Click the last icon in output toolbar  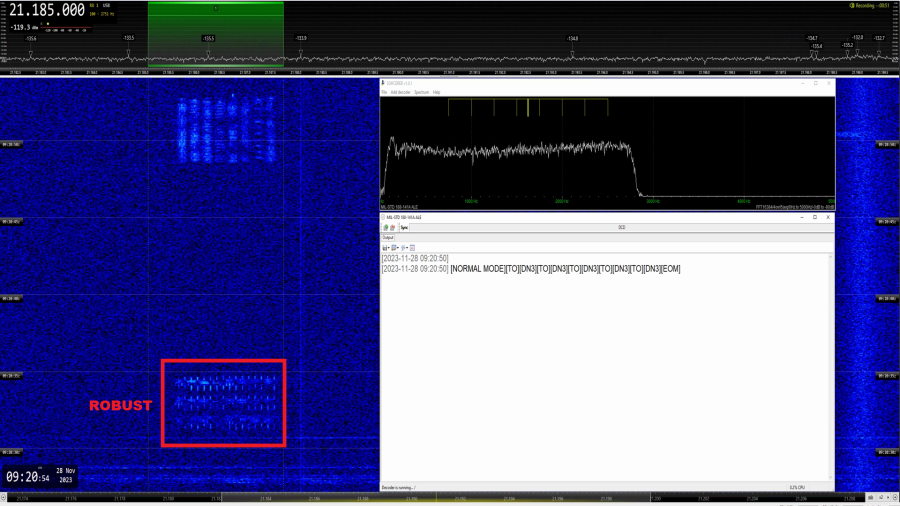tap(412, 248)
